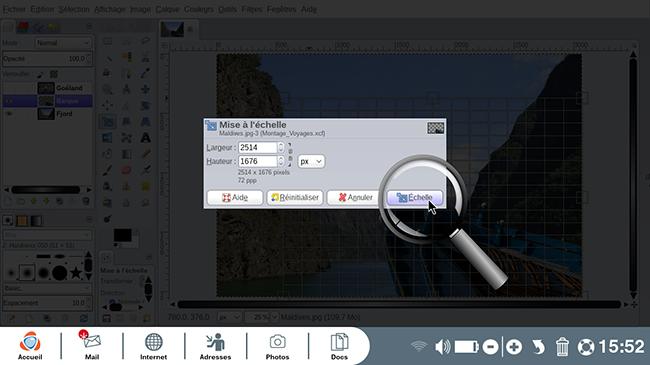
Task: Adjust the Largeur stepper arrows
Action: [281, 147]
